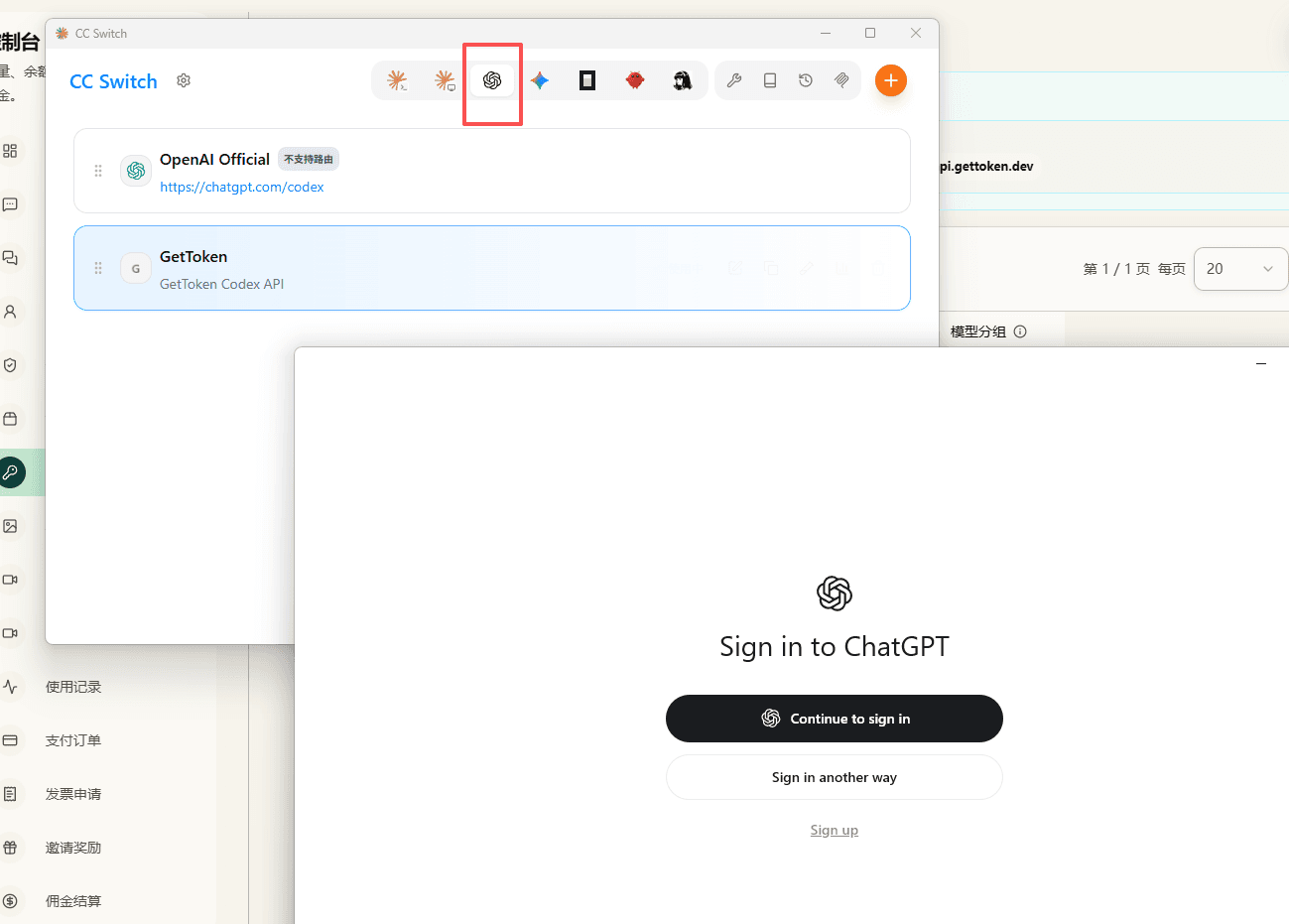
Task: Click the paperclip-style icon in CC Switch toolbar
Action: click(841, 80)
